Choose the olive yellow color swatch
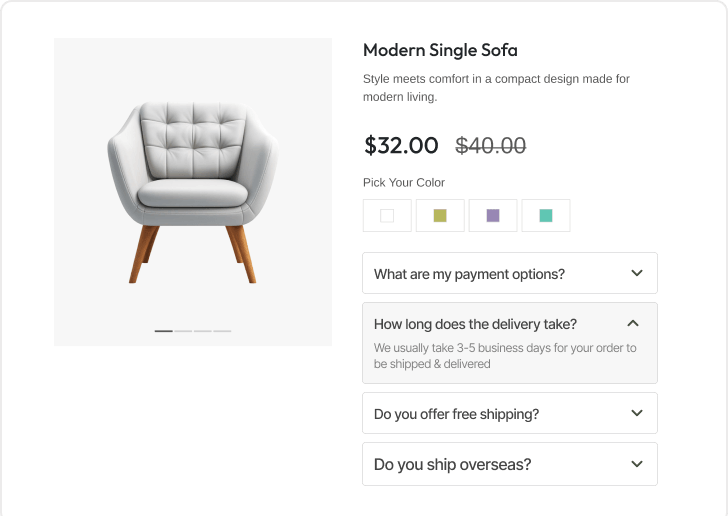This screenshot has width=728, height=516. (440, 215)
